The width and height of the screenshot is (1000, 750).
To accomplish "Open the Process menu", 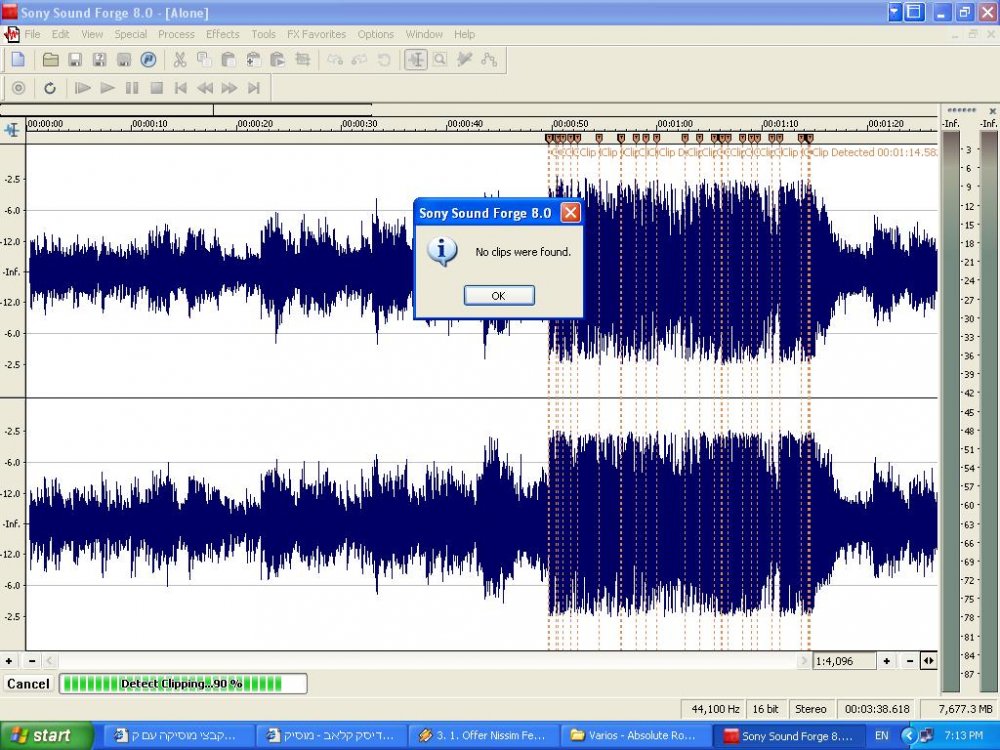I will [x=176, y=34].
